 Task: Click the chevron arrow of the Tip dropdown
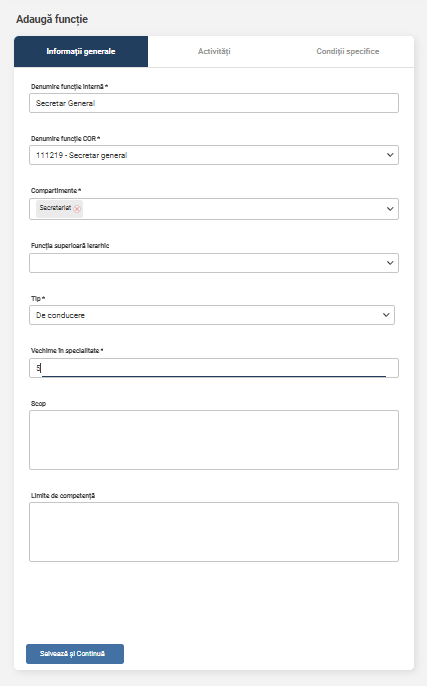click(386, 315)
